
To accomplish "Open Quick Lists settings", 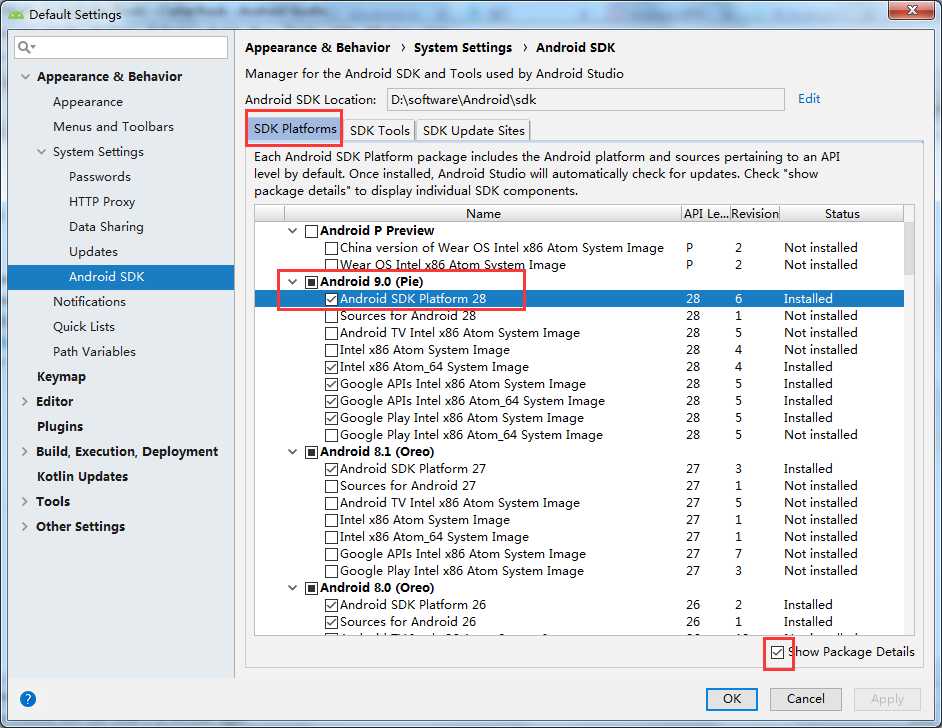I will pos(84,327).
